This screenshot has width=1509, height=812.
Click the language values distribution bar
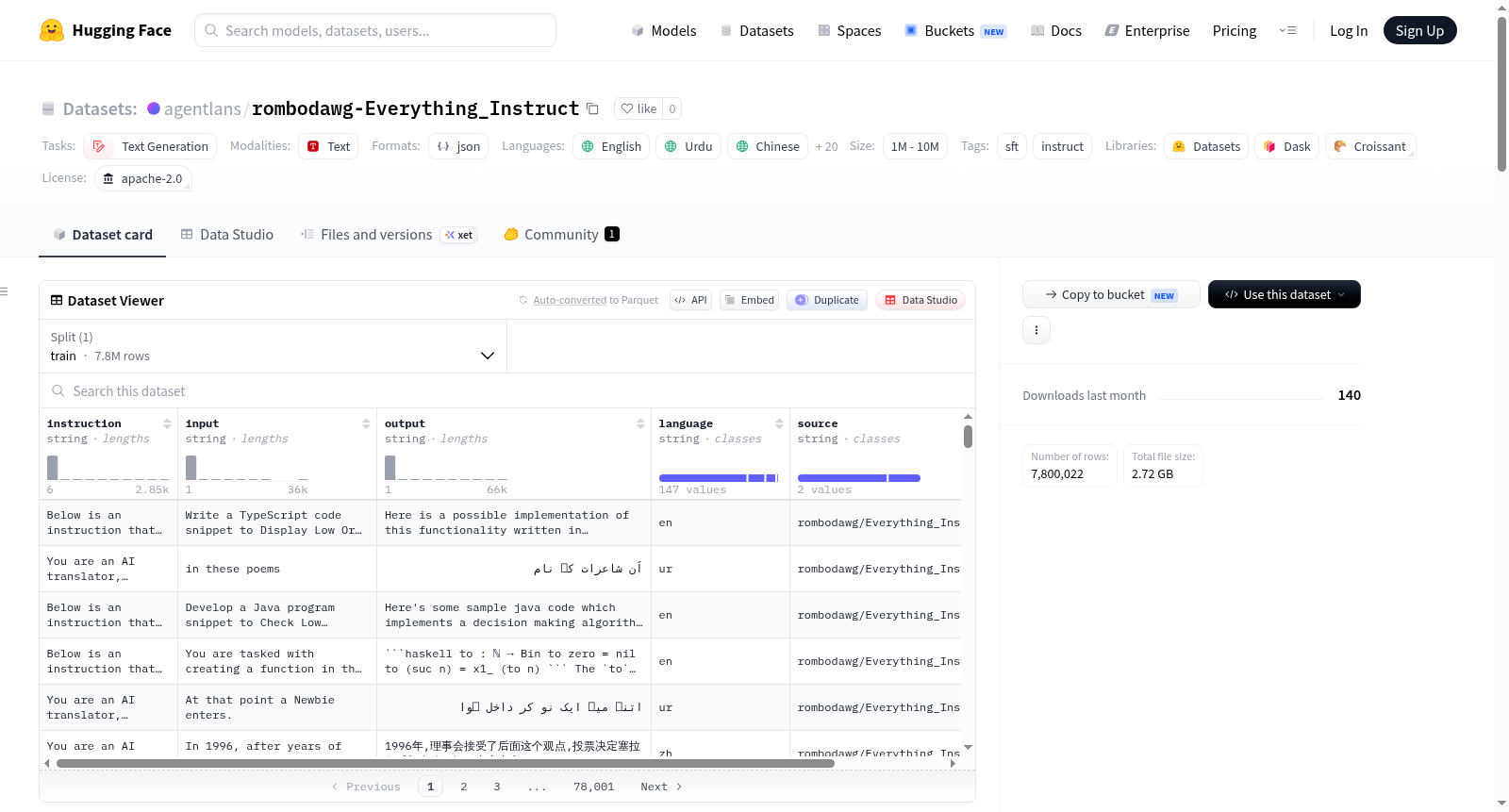pyautogui.click(x=719, y=478)
